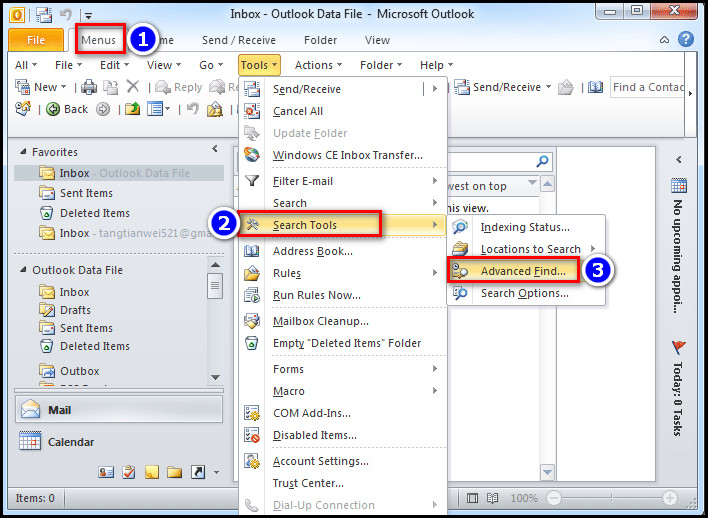Image resolution: width=708 pixels, height=518 pixels.
Task: Click the Mail navigation button
Action: click(119, 410)
